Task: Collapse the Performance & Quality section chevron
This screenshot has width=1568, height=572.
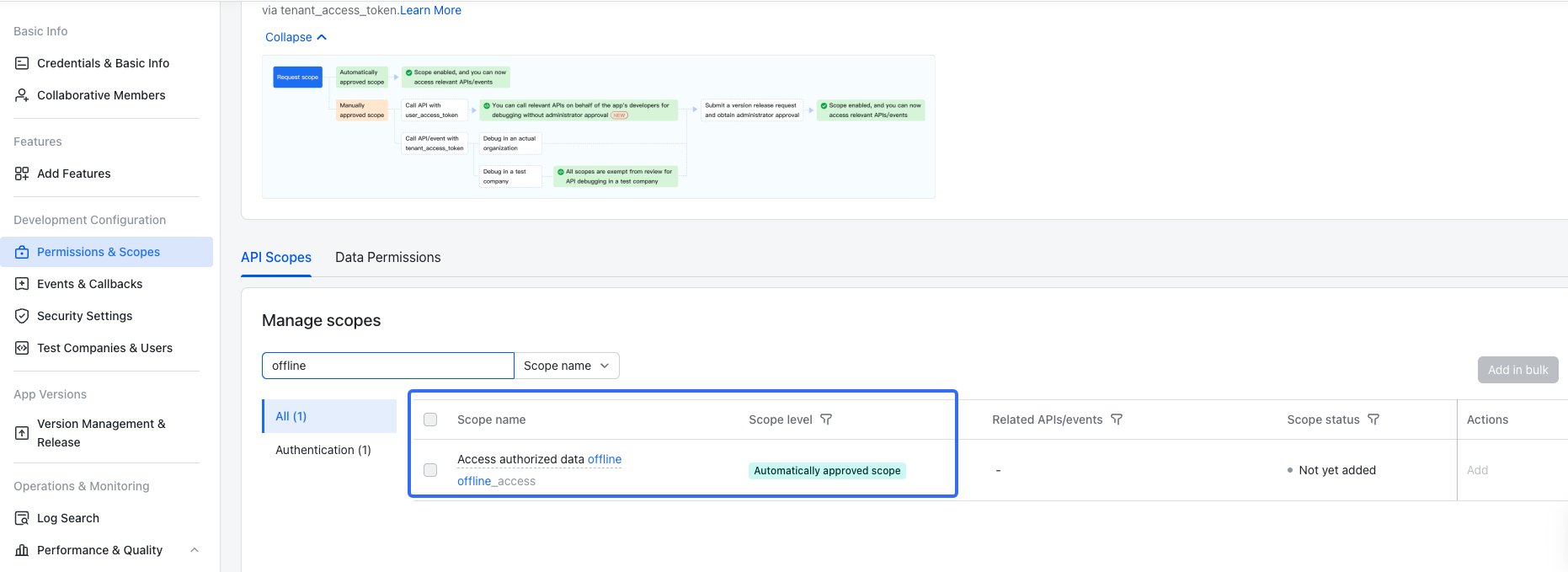Action: click(x=195, y=550)
